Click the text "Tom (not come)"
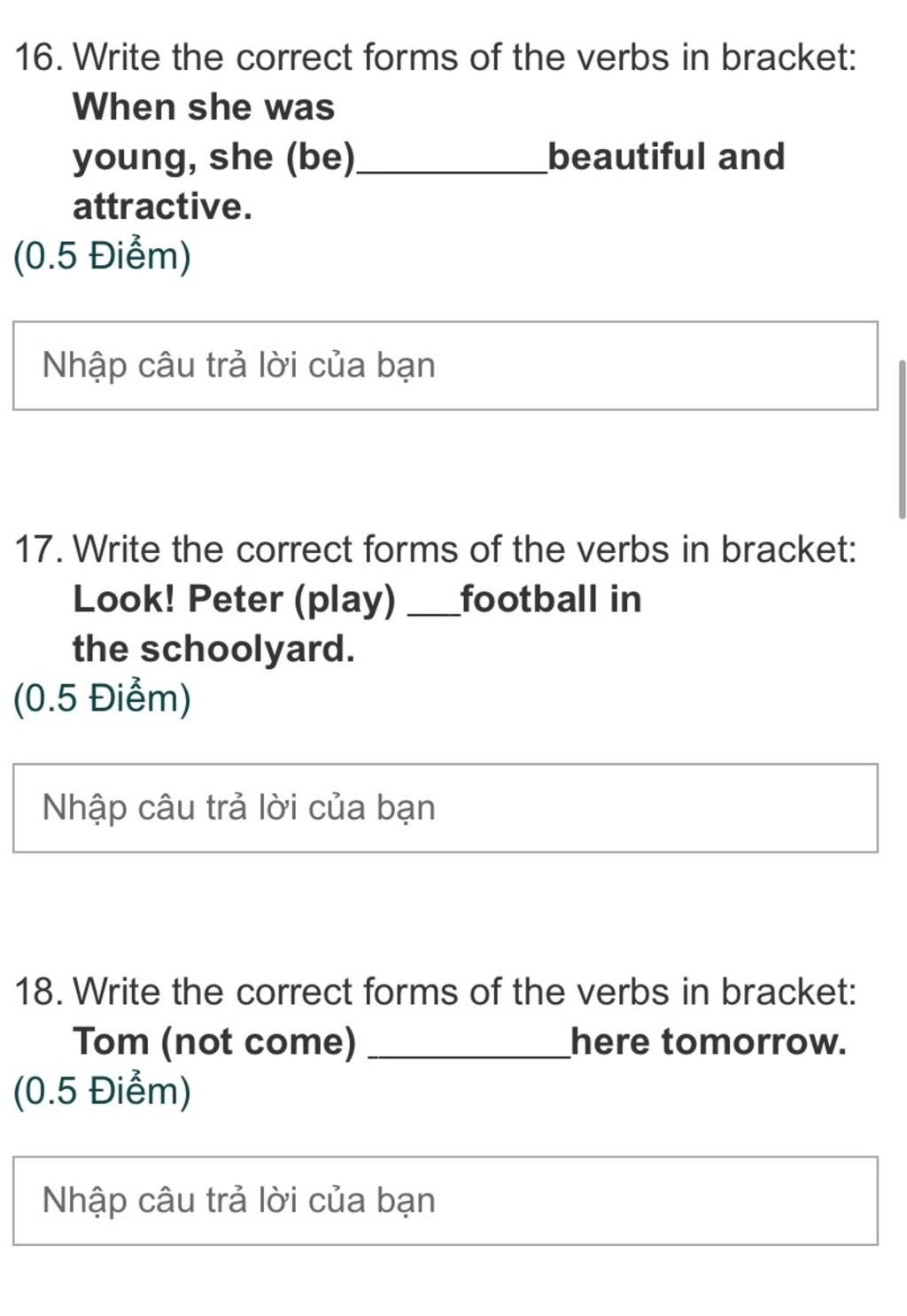The width and height of the screenshot is (907, 1316). pyautogui.click(x=214, y=1041)
